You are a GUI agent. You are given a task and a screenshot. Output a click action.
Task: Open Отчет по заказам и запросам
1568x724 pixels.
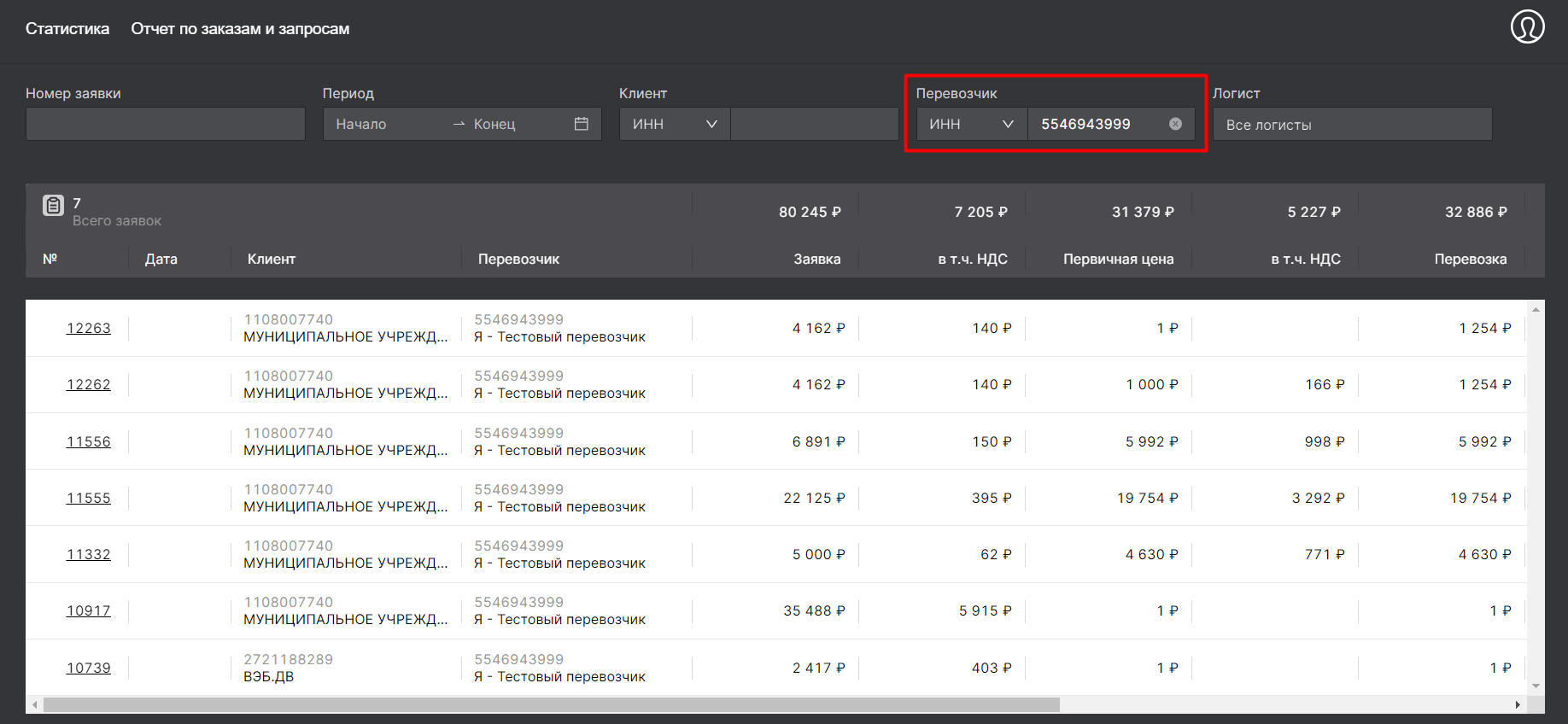pos(240,28)
